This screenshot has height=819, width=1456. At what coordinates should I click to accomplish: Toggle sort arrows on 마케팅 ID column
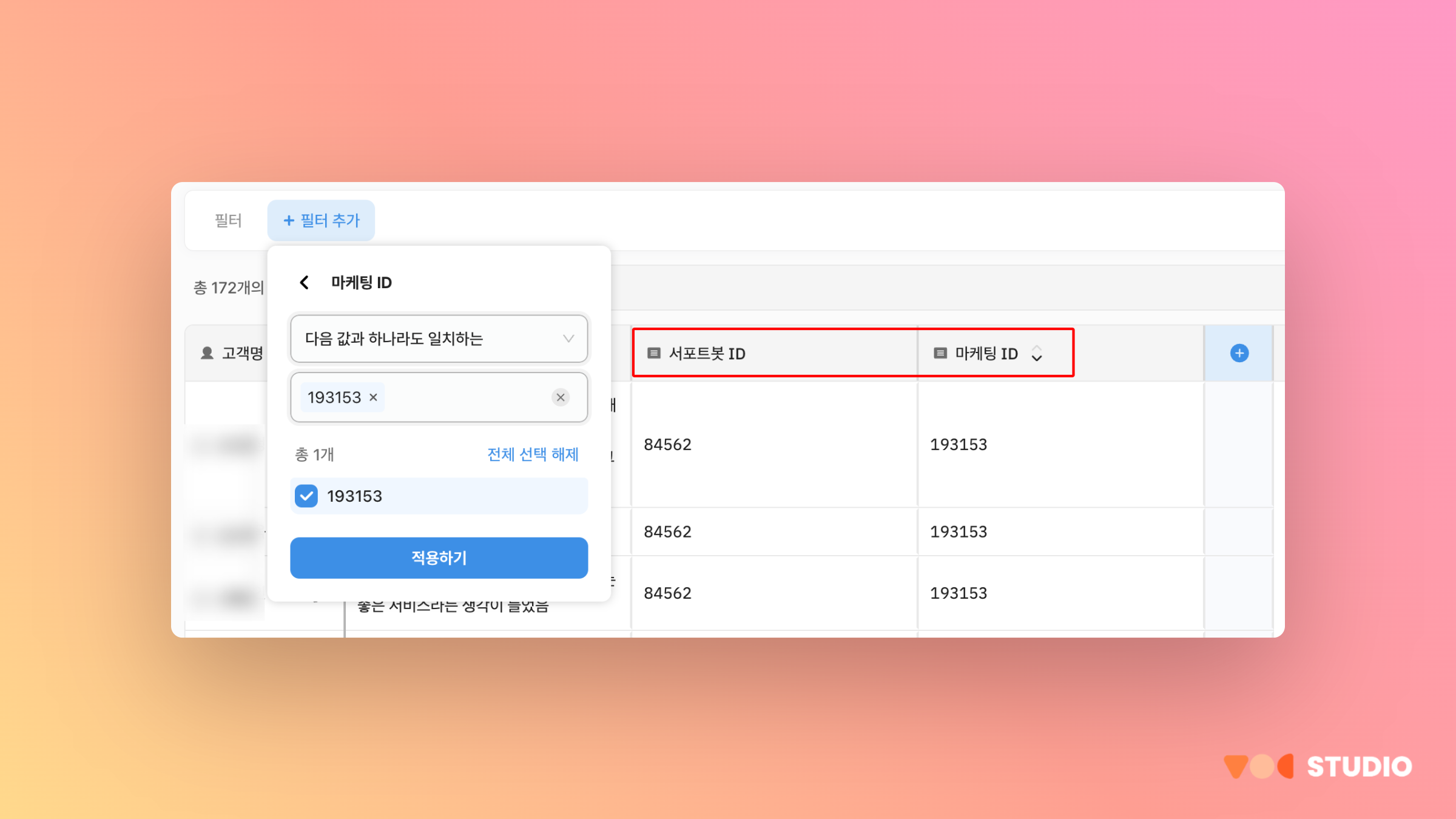point(1037,354)
